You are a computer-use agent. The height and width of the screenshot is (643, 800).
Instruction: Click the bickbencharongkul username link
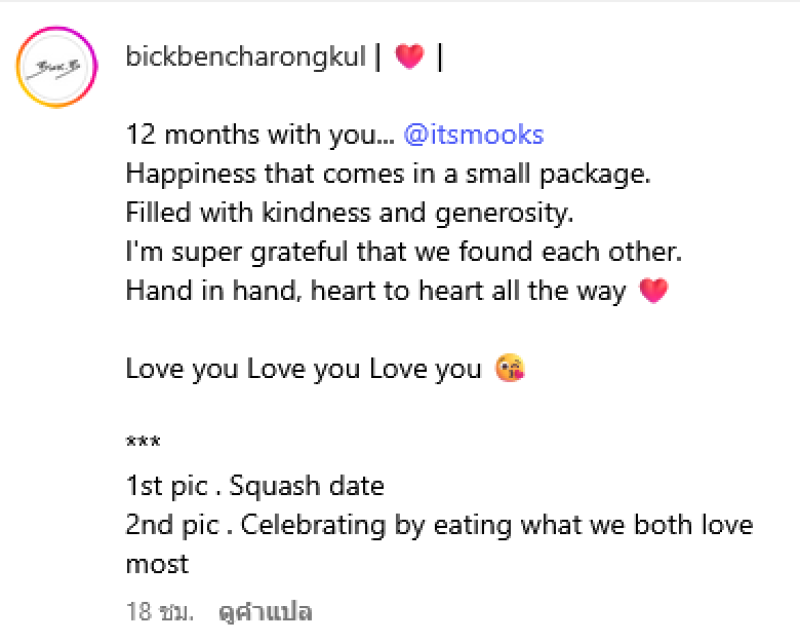pos(245,57)
